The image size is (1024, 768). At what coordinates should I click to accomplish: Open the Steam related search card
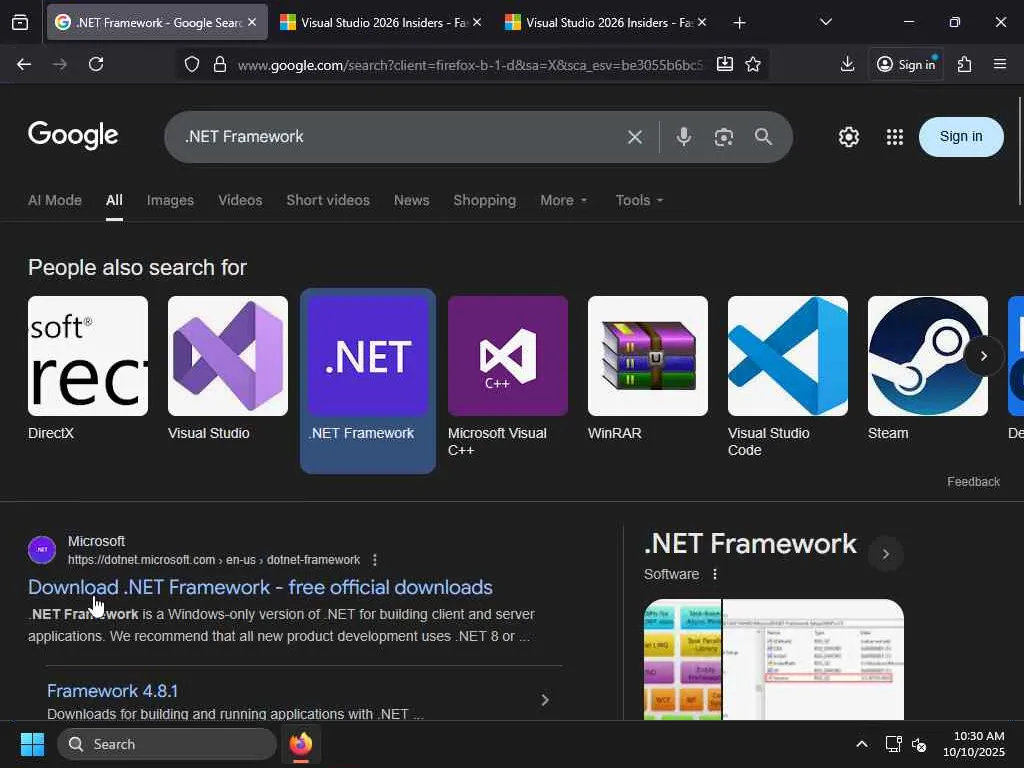927,368
